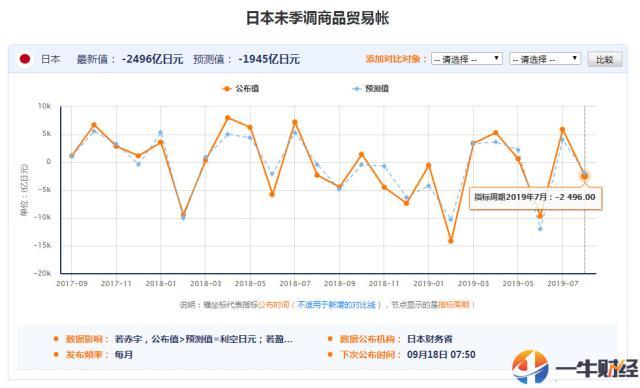Click the 2018-11 x-axis label
Viewport: 640px width, 388px height.
pos(384,284)
